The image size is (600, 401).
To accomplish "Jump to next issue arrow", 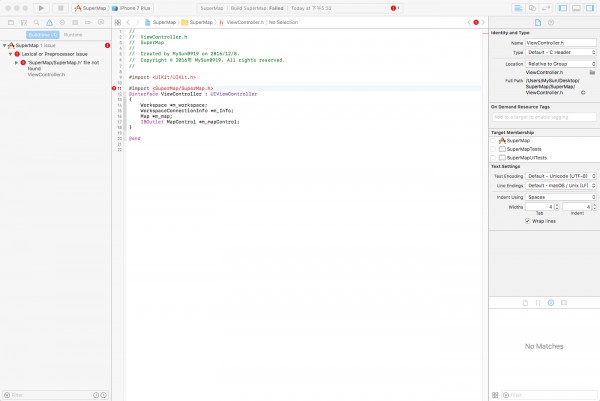I will coord(483,23).
